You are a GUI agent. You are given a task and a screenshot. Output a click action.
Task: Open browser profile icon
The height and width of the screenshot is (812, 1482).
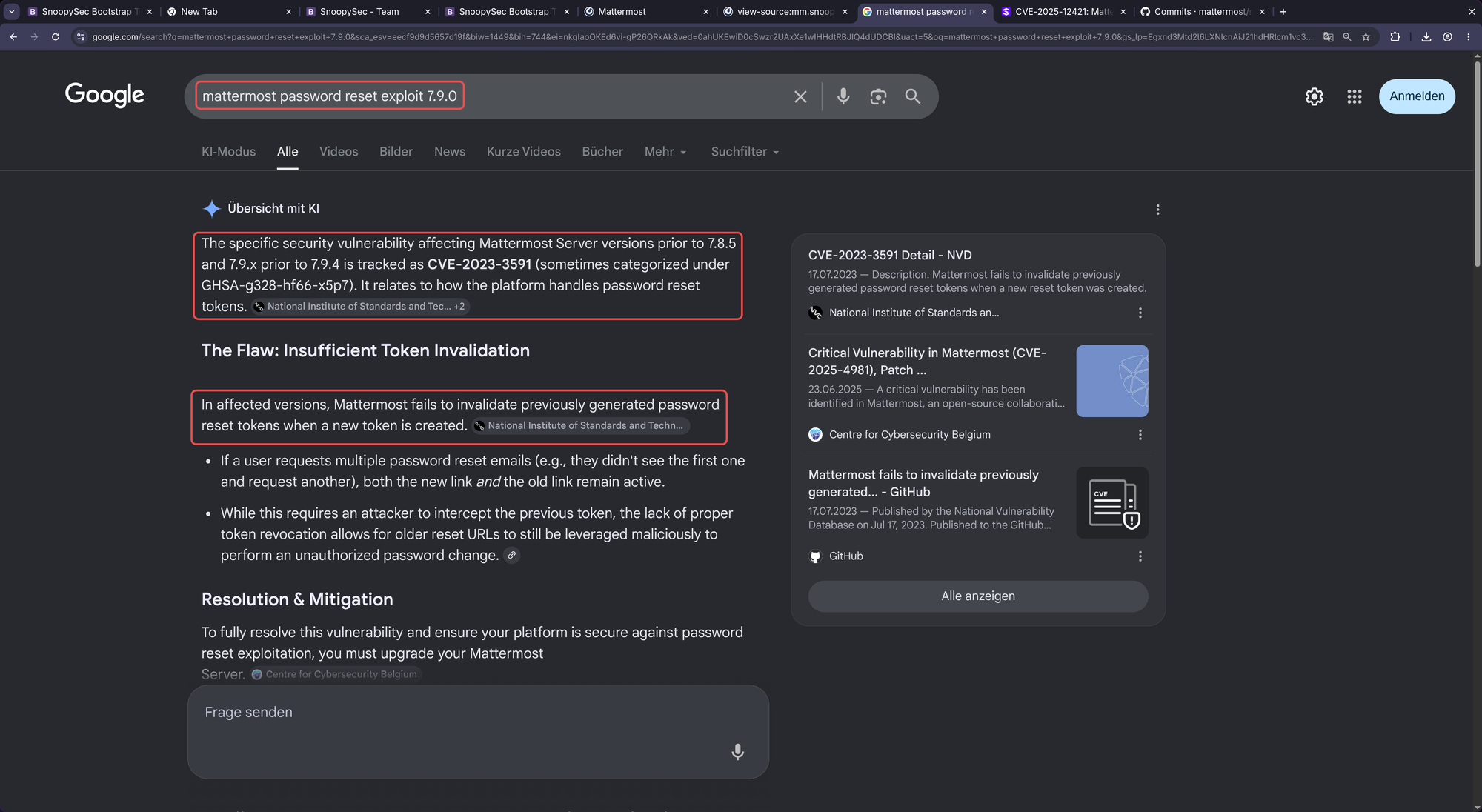tap(1447, 36)
